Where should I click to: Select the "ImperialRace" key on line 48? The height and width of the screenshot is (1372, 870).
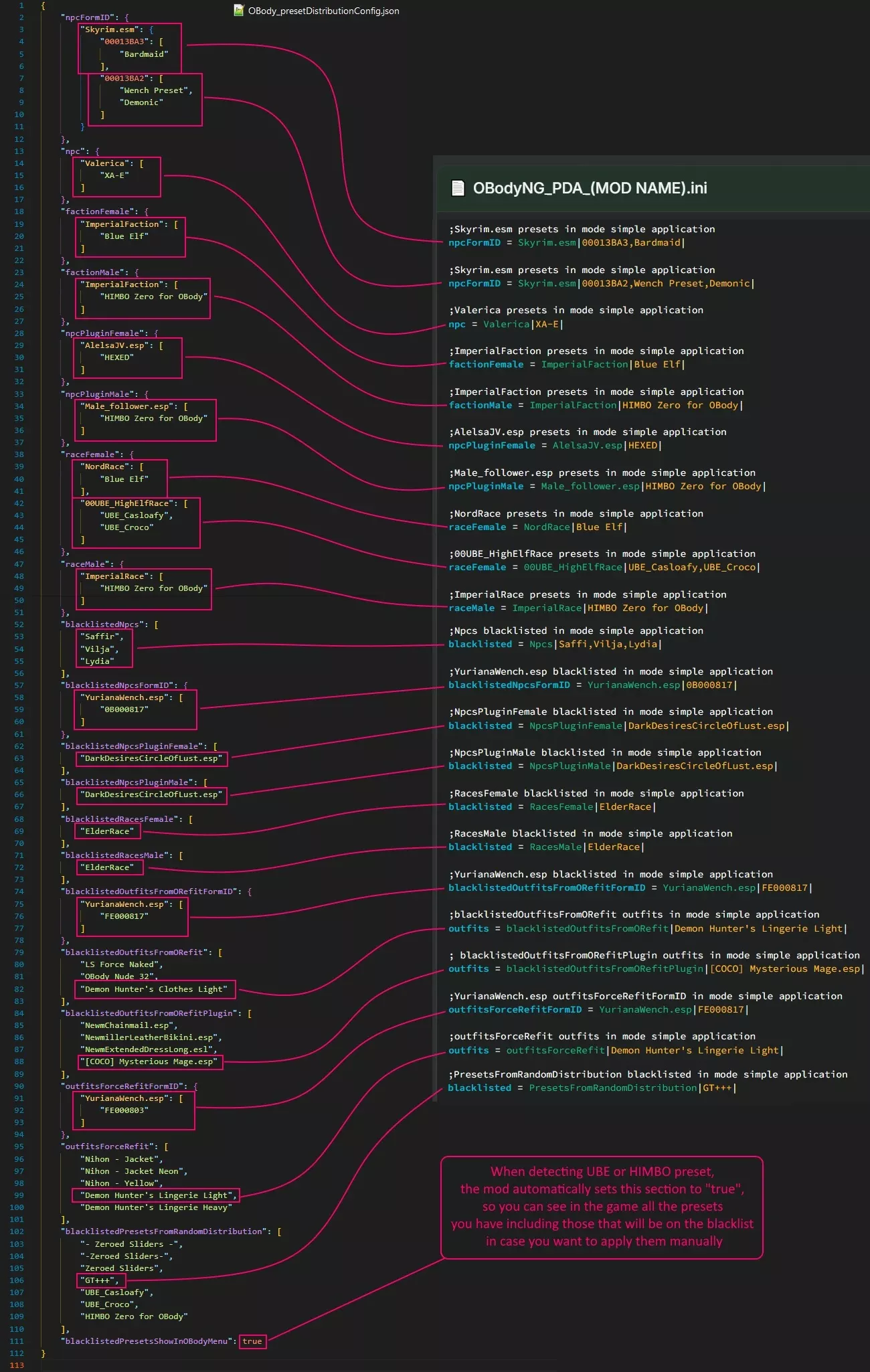pos(115,576)
